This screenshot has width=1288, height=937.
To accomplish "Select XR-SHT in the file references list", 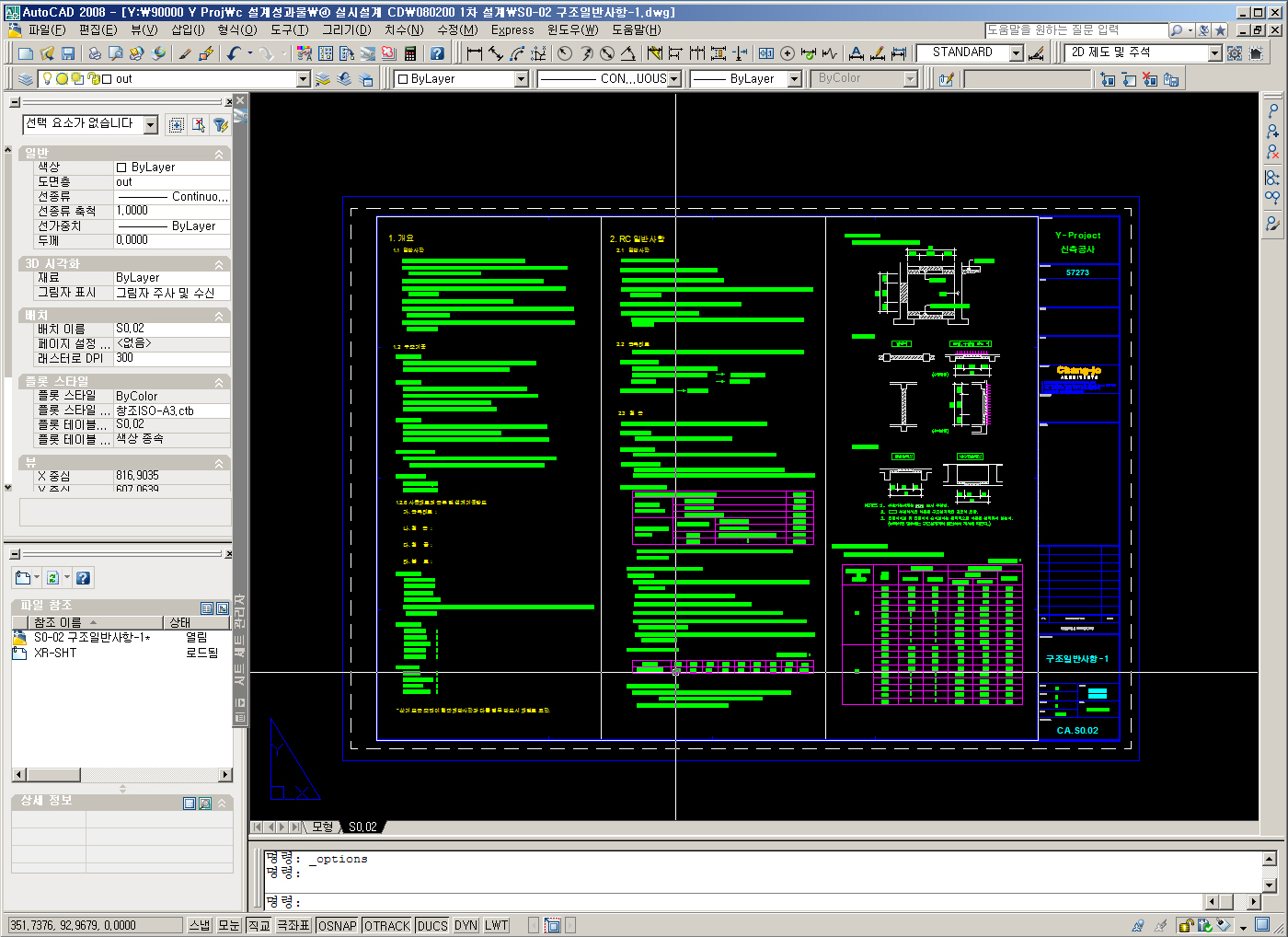I will (55, 653).
